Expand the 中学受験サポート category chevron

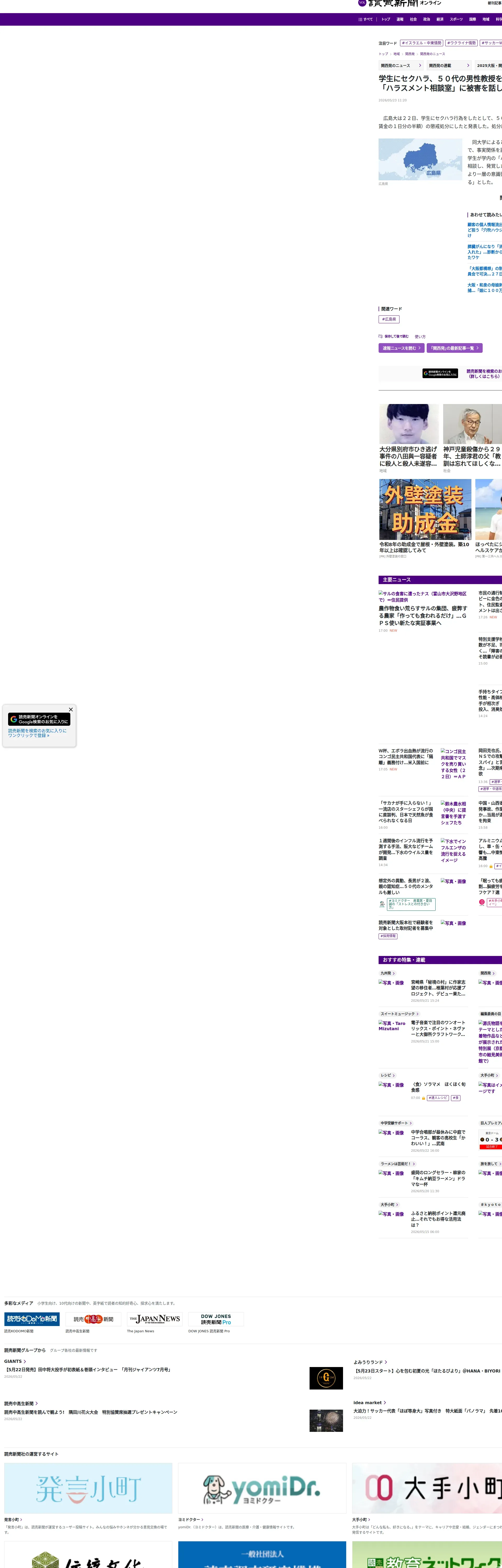coord(410,1123)
